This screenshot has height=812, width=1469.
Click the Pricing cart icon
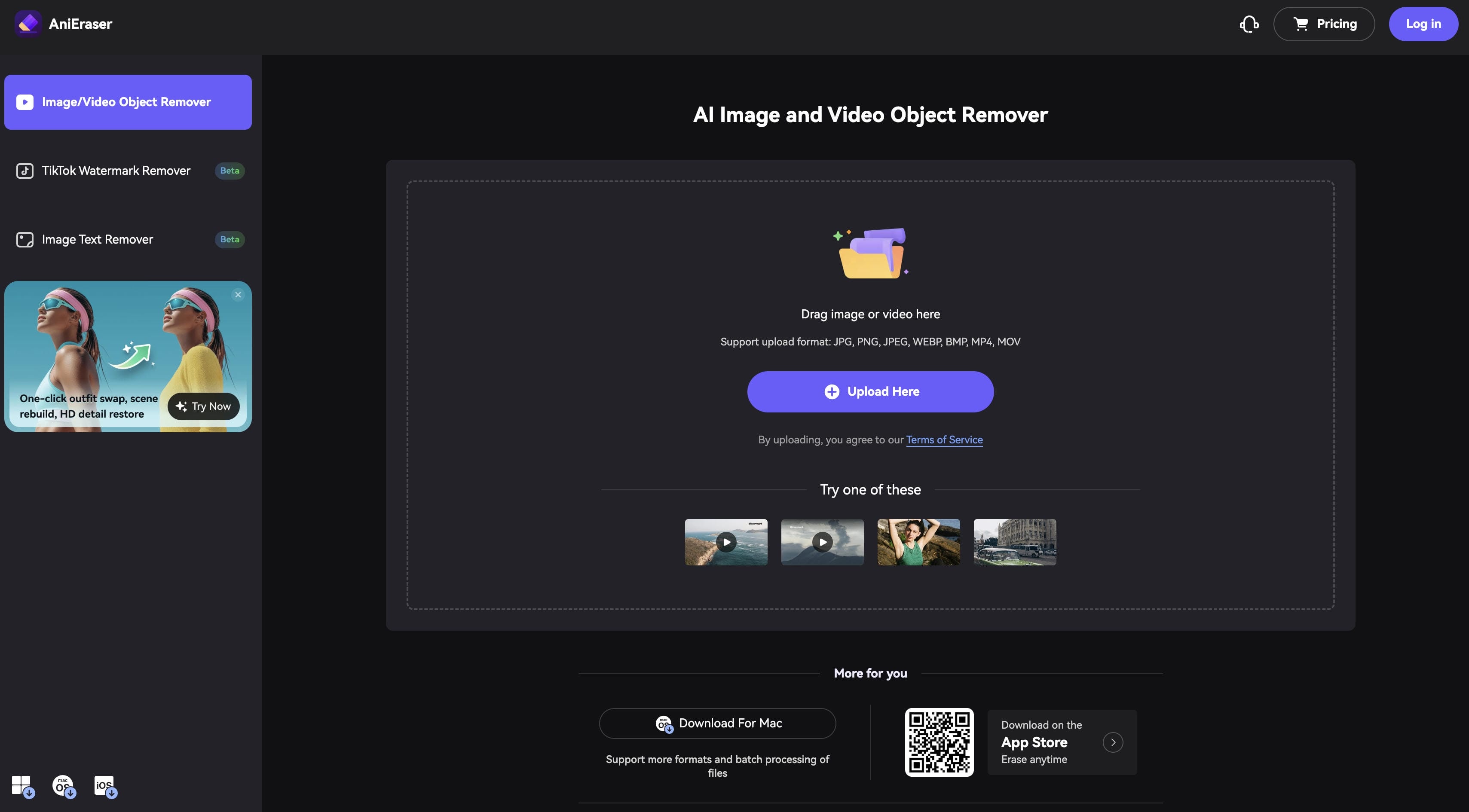tap(1301, 24)
